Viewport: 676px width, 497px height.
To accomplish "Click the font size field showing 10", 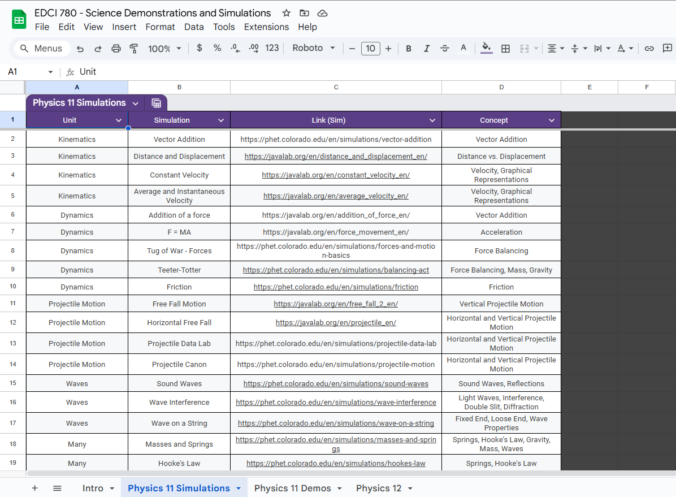I will tap(370, 48).
